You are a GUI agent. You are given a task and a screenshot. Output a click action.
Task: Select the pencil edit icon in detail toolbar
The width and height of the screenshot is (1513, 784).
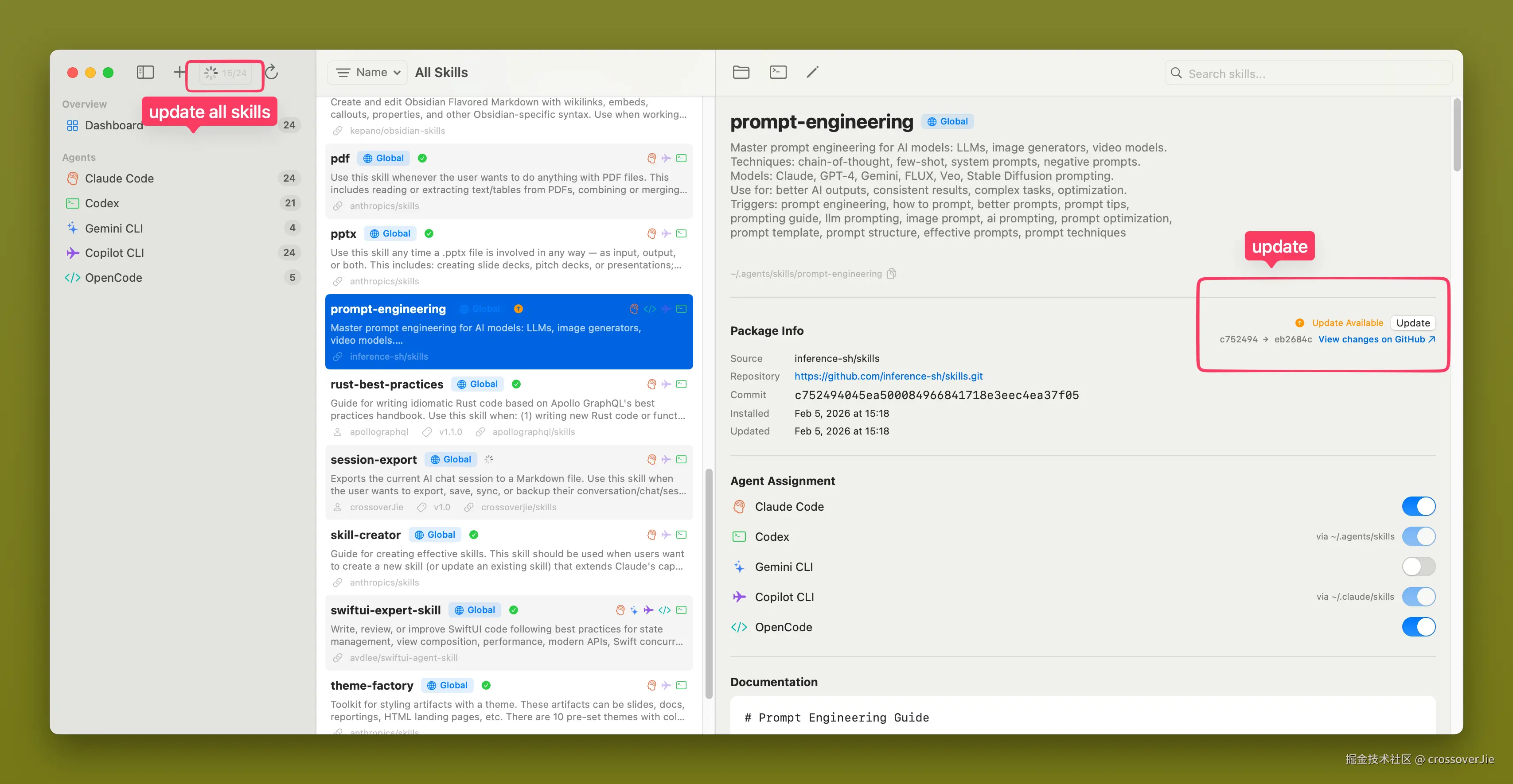813,72
